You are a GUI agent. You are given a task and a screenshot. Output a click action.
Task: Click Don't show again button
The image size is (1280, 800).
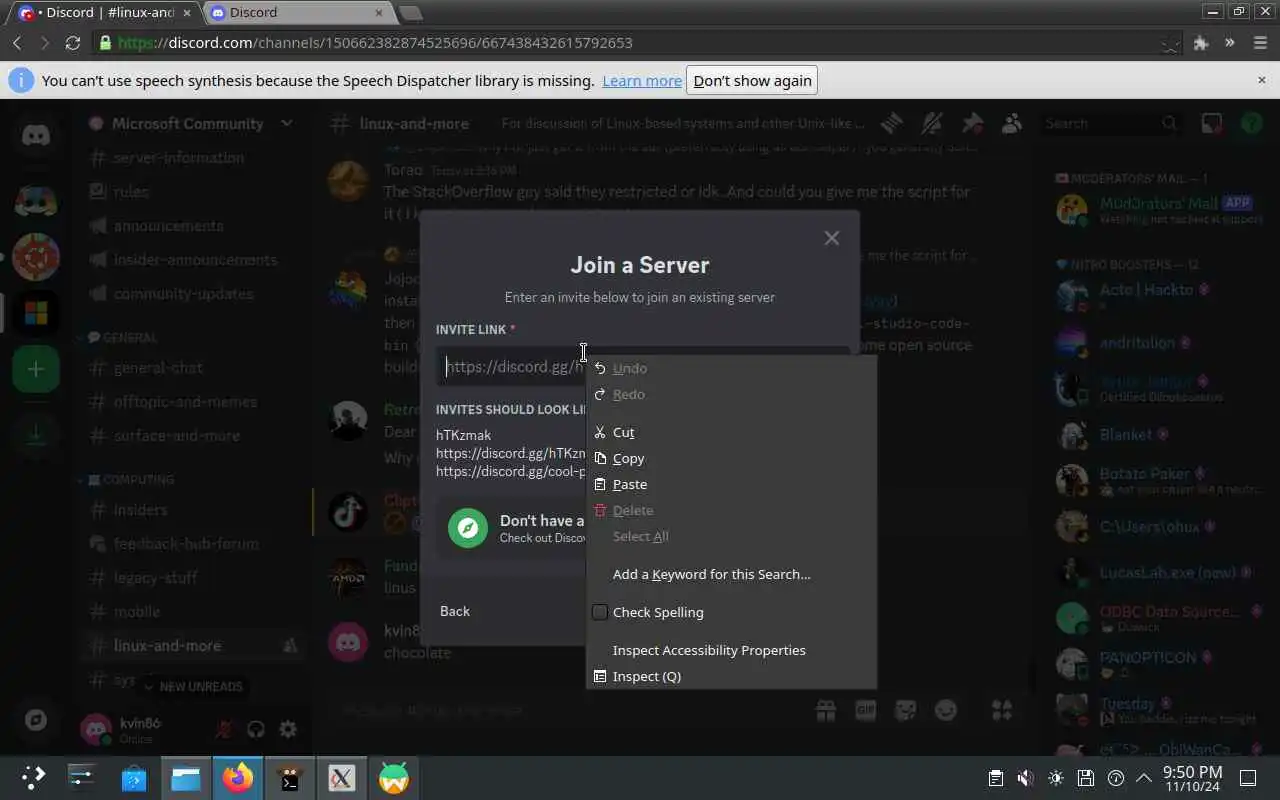752,81
